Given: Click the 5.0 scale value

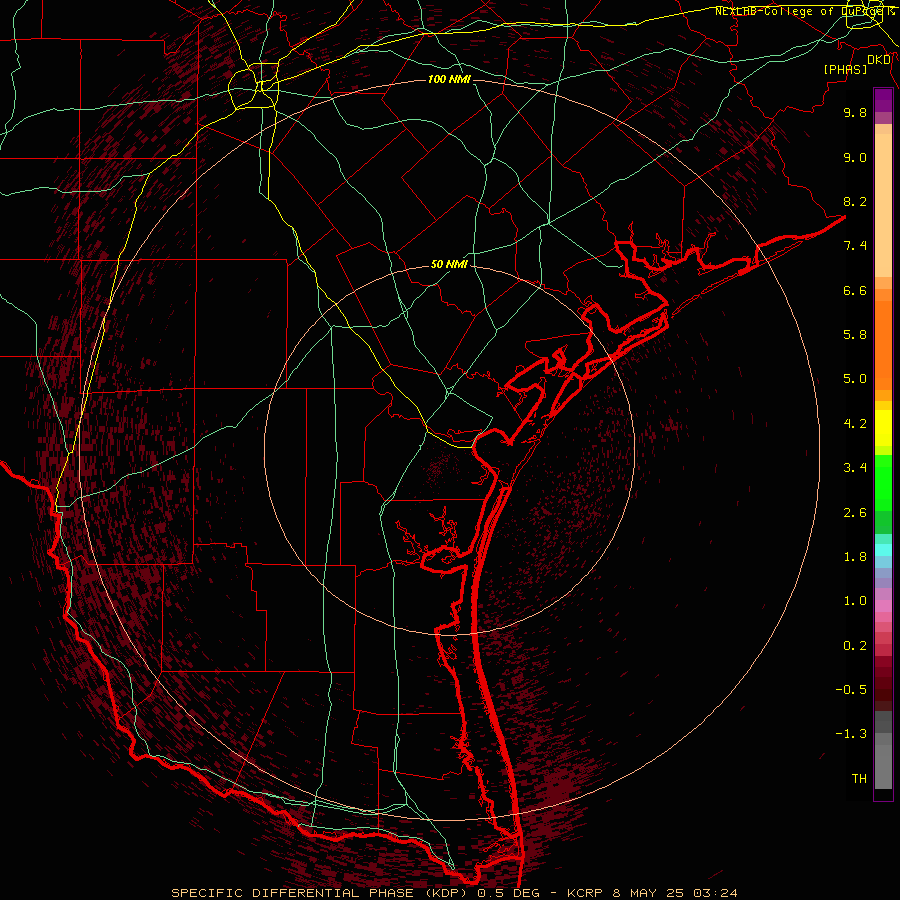Looking at the screenshot, I should [855, 379].
